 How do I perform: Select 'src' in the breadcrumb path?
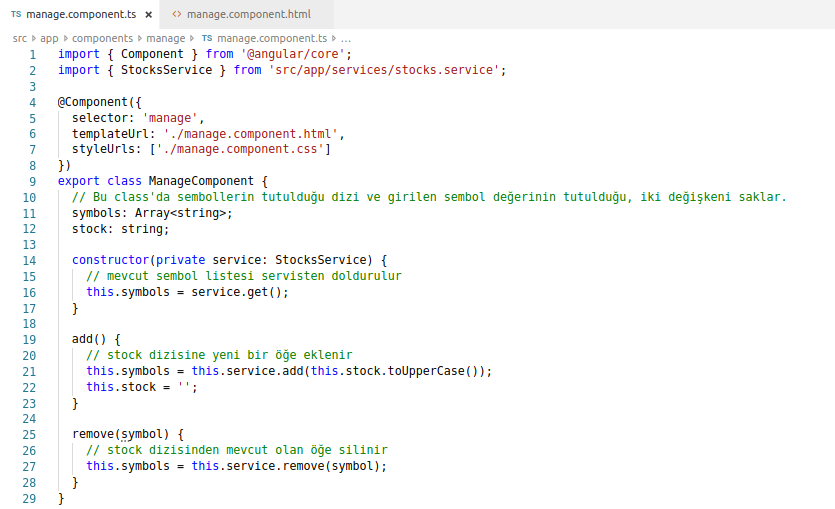[x=20, y=38]
